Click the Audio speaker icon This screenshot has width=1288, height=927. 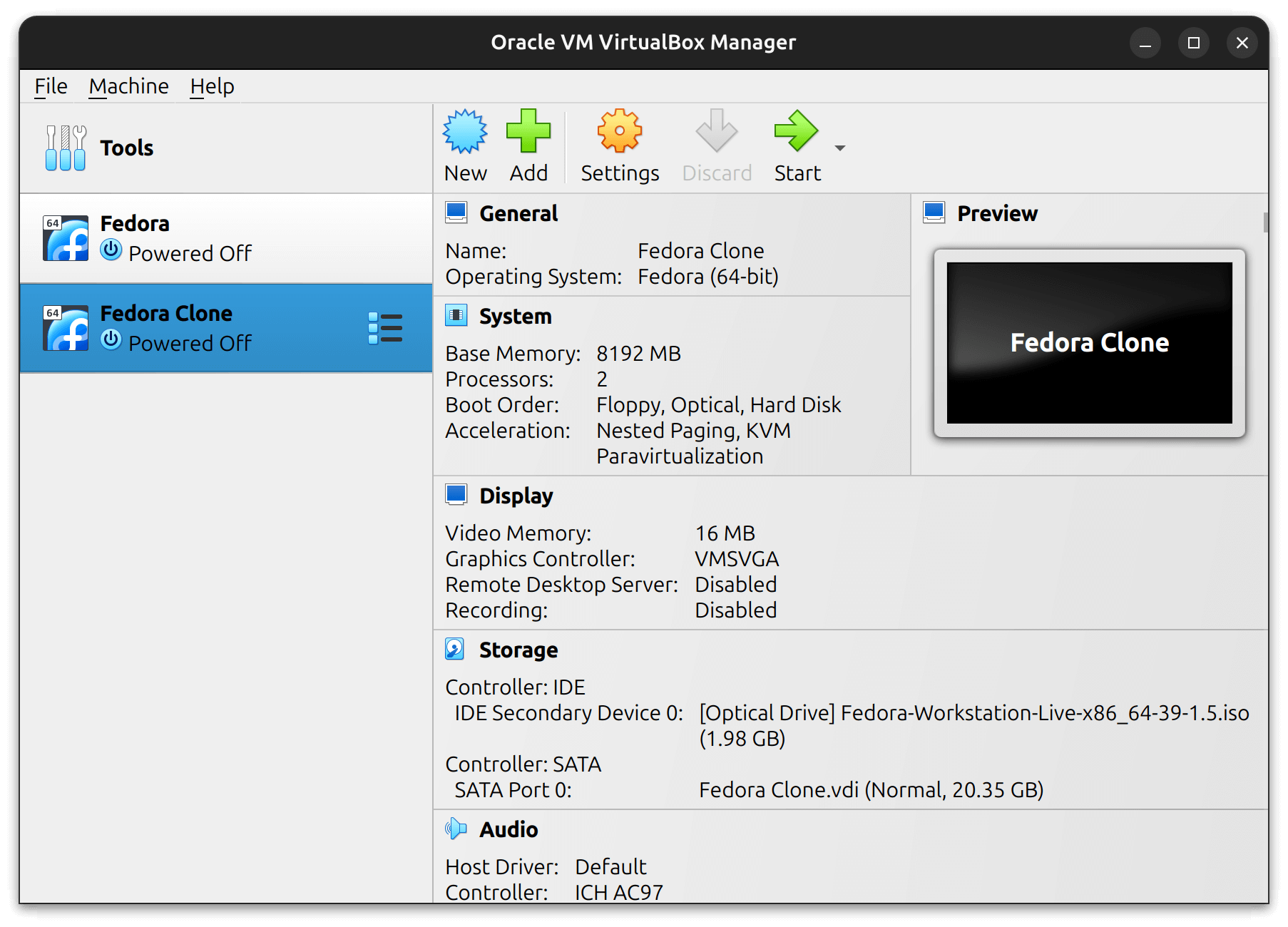coord(456,829)
